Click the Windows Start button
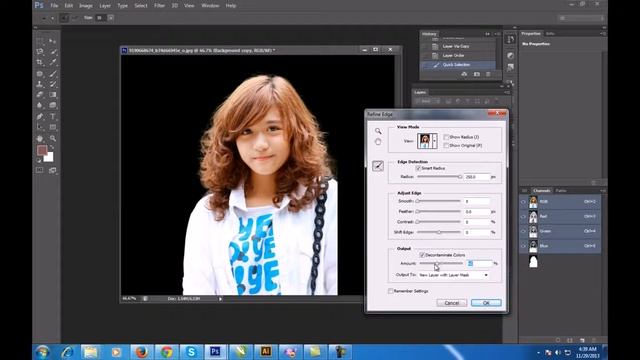The height and width of the screenshot is (360, 640). coord(42,351)
